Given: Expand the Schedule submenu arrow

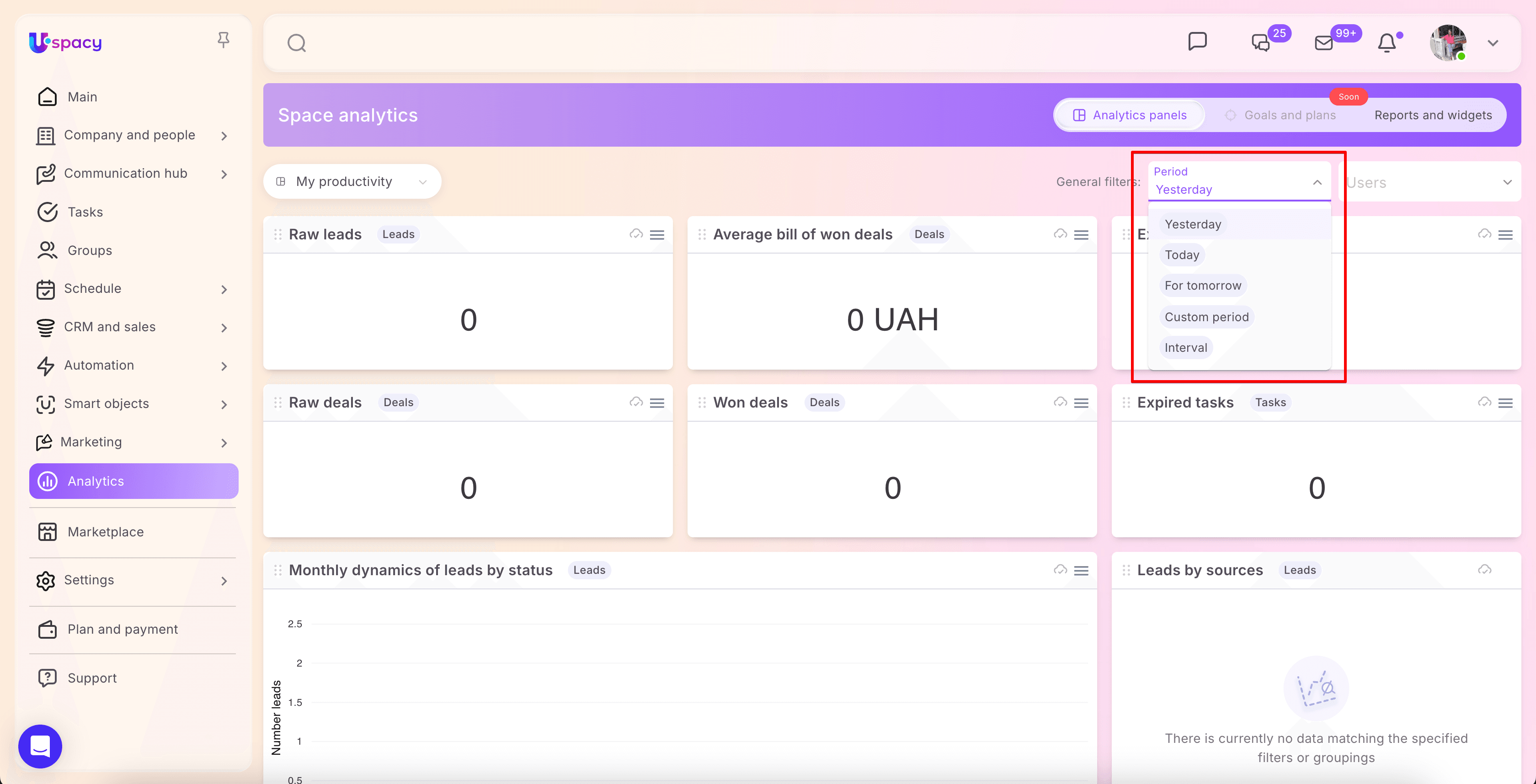Looking at the screenshot, I should [224, 290].
